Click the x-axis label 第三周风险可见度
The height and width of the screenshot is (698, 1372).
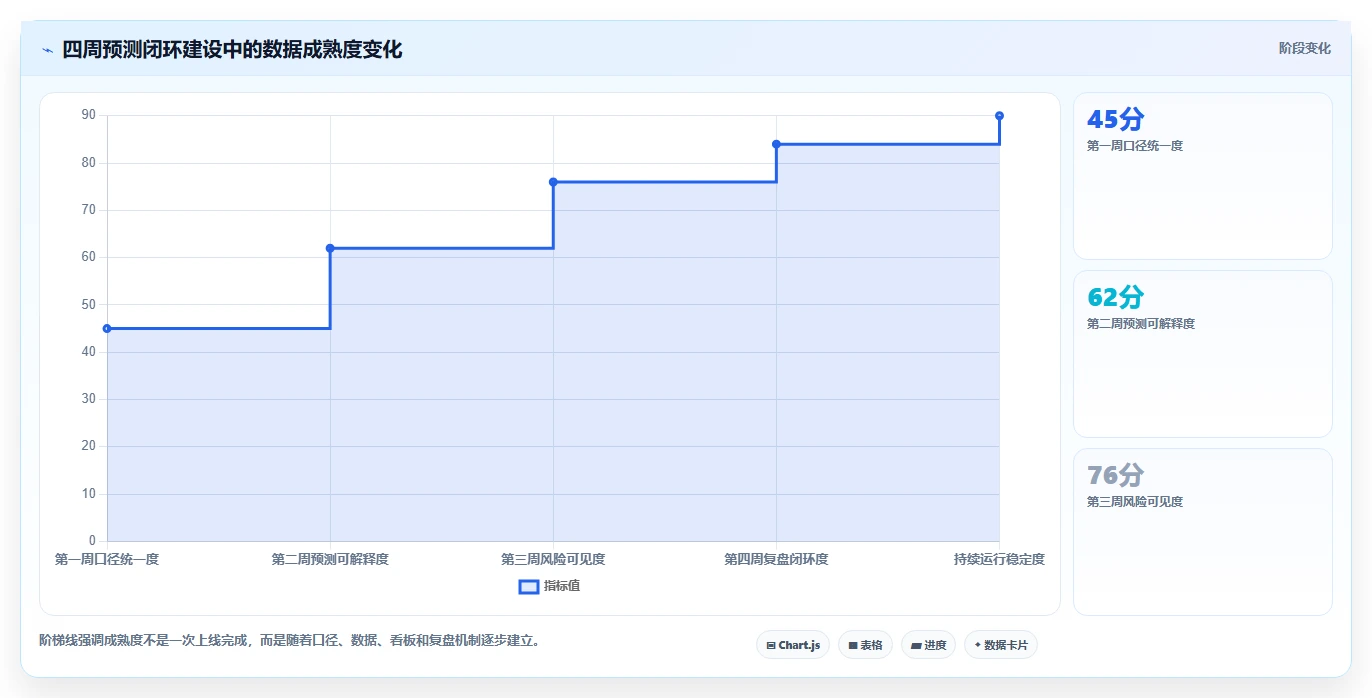553,559
